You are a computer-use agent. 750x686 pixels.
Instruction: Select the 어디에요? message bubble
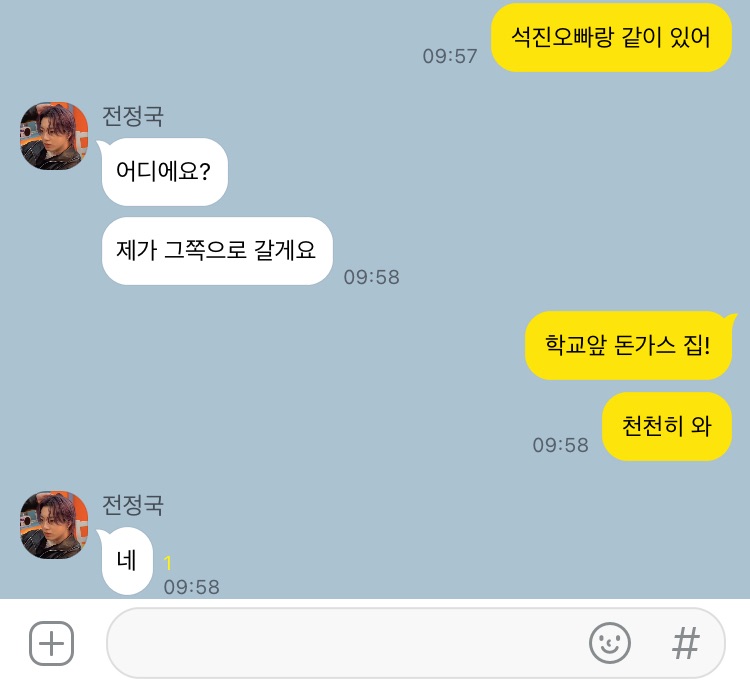(x=164, y=172)
